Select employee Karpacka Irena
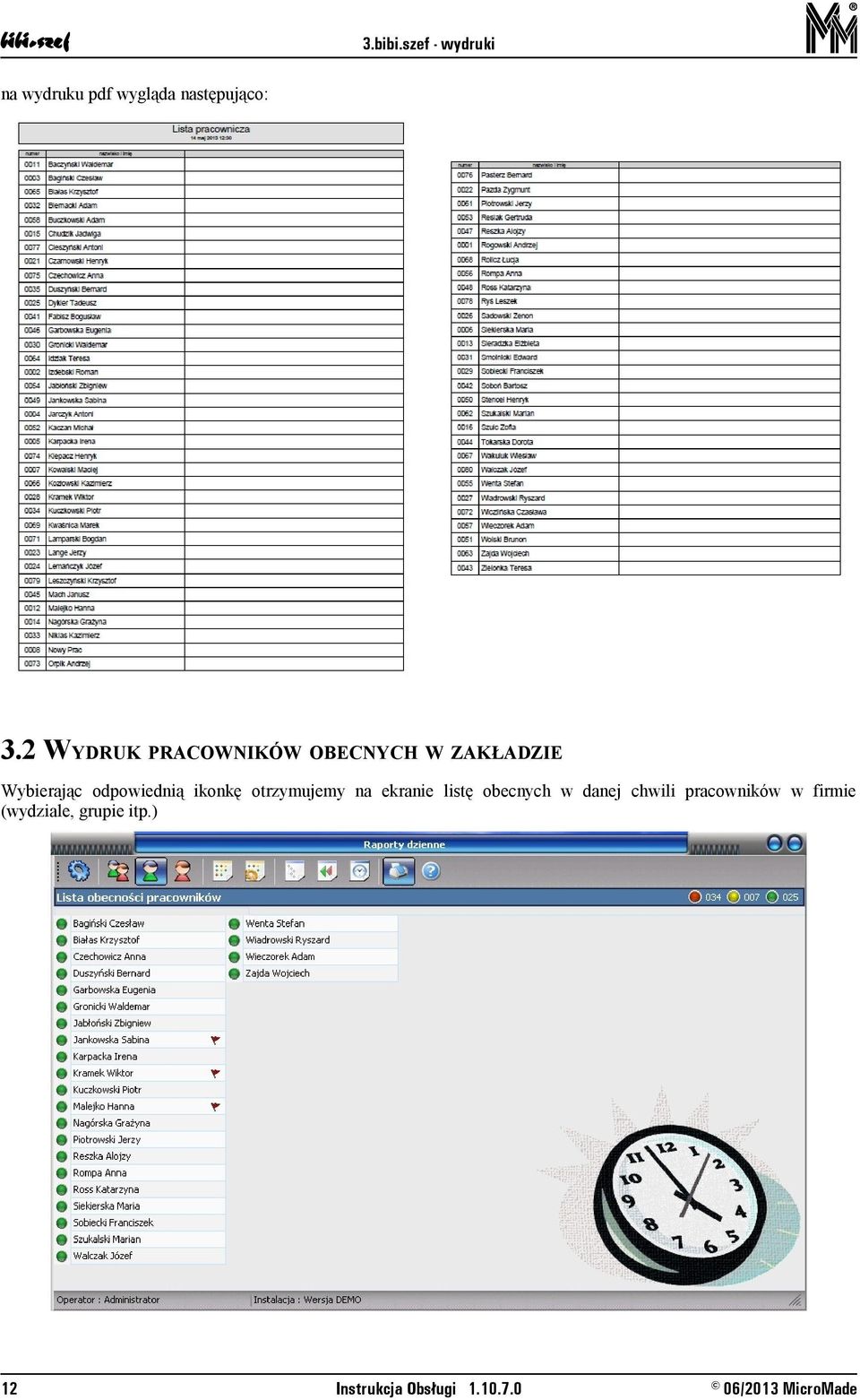Screen dimensions: 860x1400 (x=105, y=1057)
